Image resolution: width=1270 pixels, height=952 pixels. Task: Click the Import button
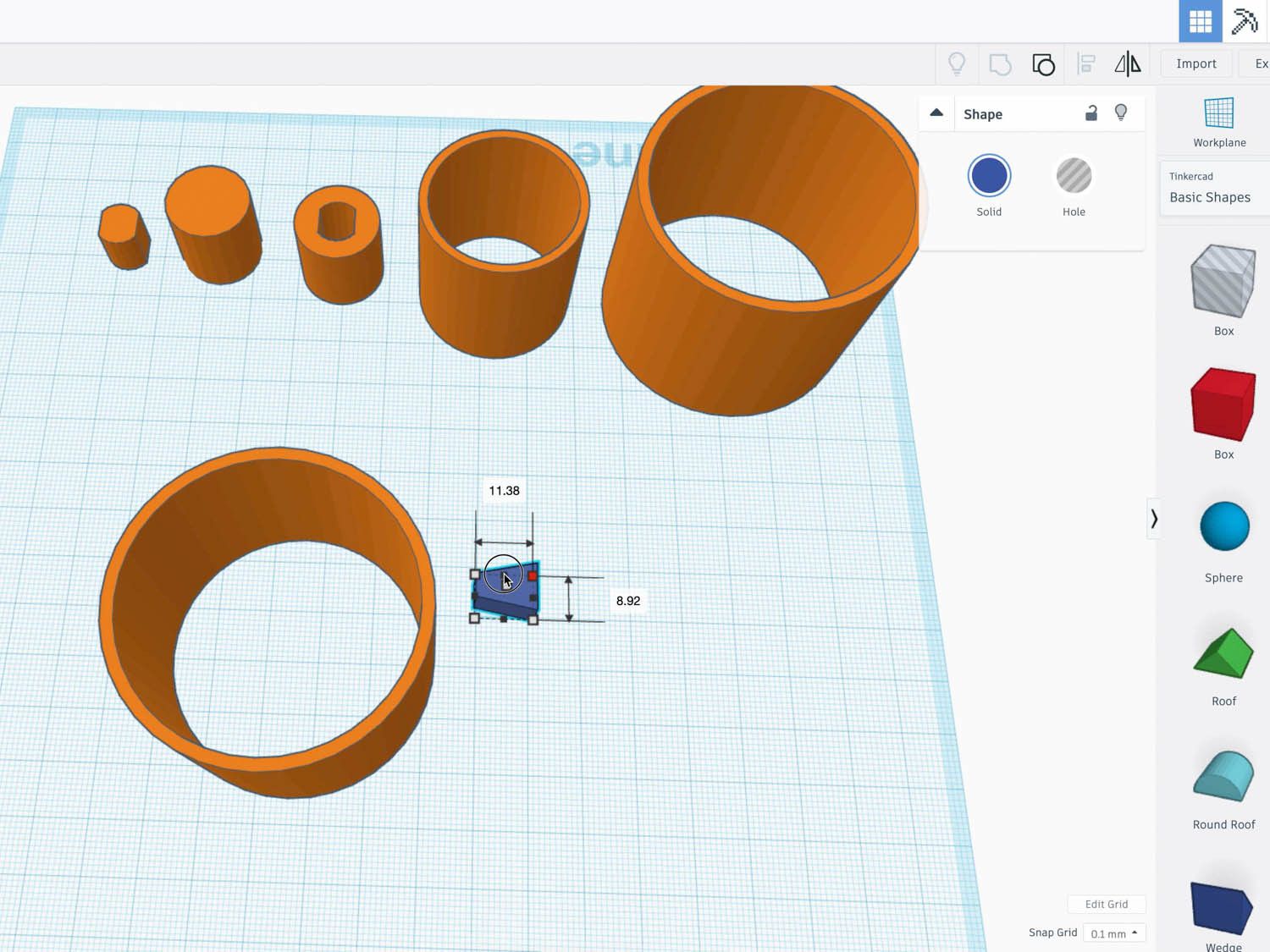point(1195,63)
